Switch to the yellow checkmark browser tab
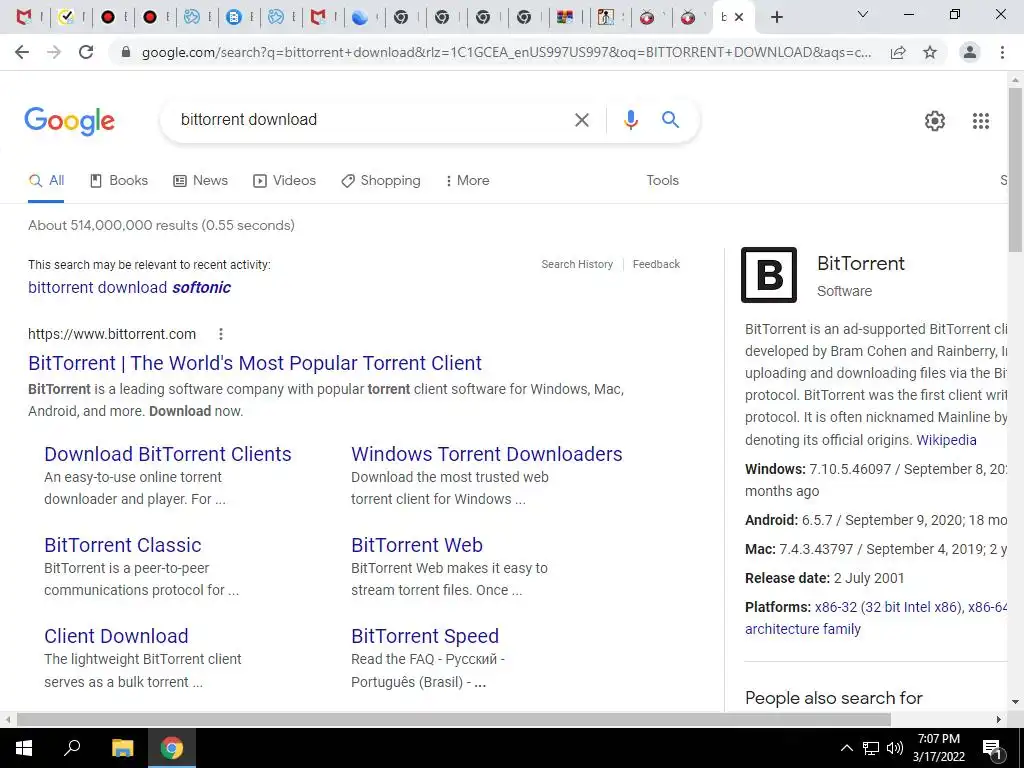1024x768 pixels. coord(65,18)
